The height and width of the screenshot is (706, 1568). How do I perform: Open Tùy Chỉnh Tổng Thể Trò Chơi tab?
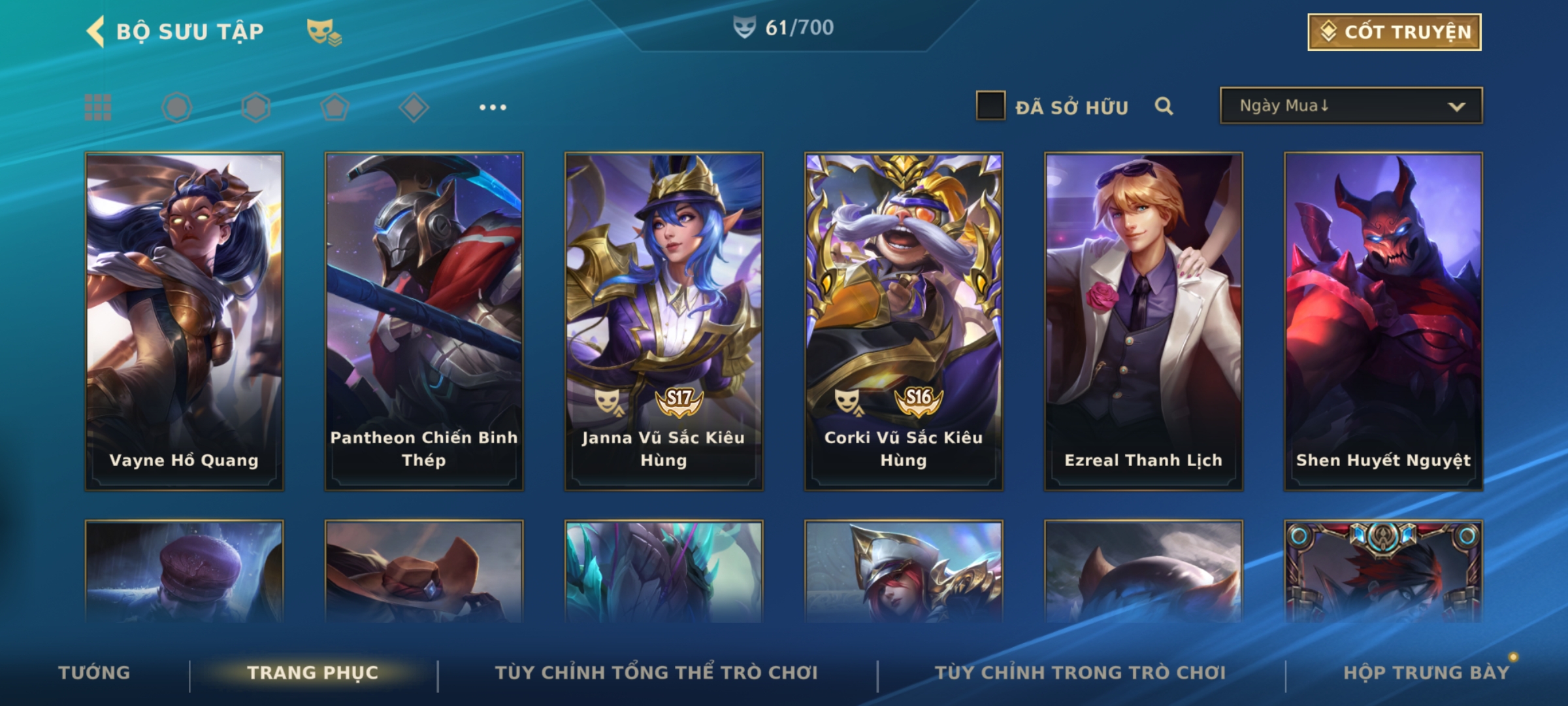coord(656,673)
